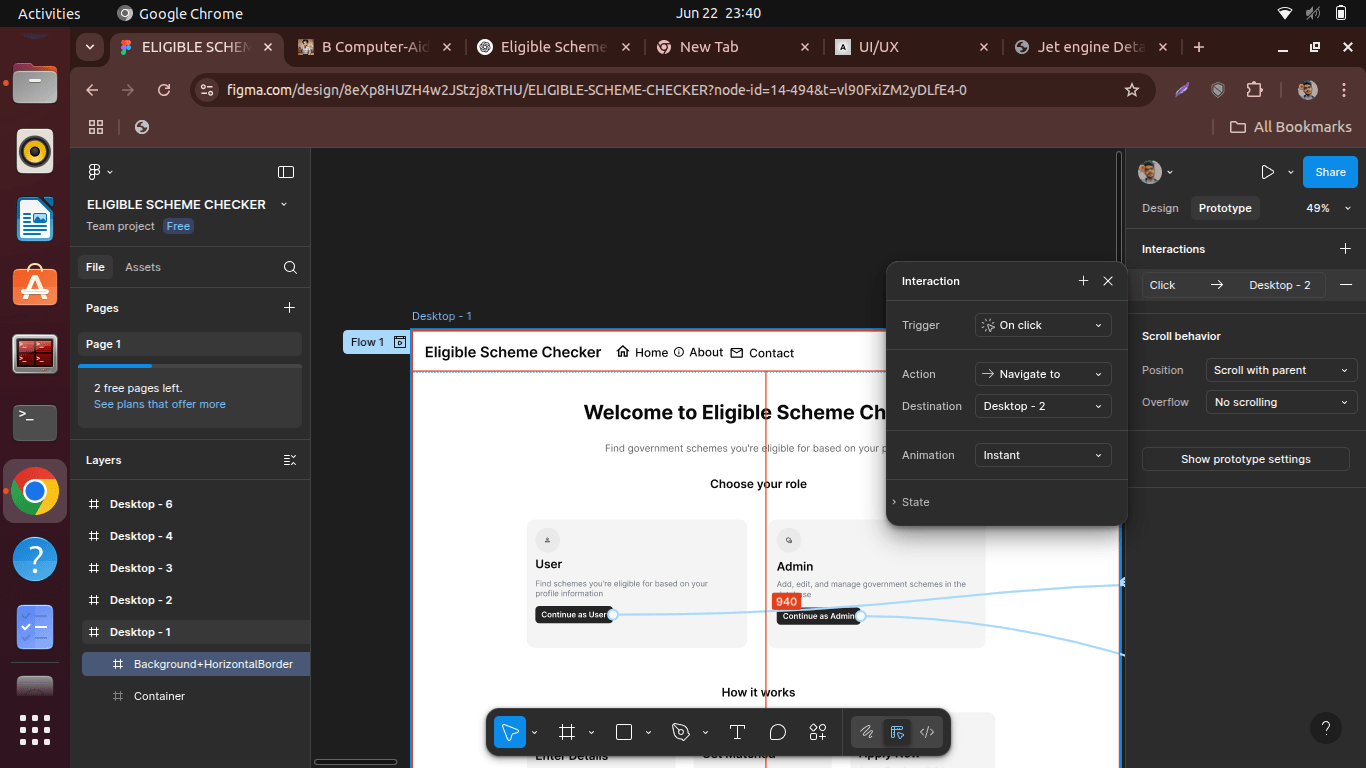Image resolution: width=1366 pixels, height=768 pixels.
Task: Open the Destination 'Desktop - 2' dropdown
Action: click(x=1043, y=406)
